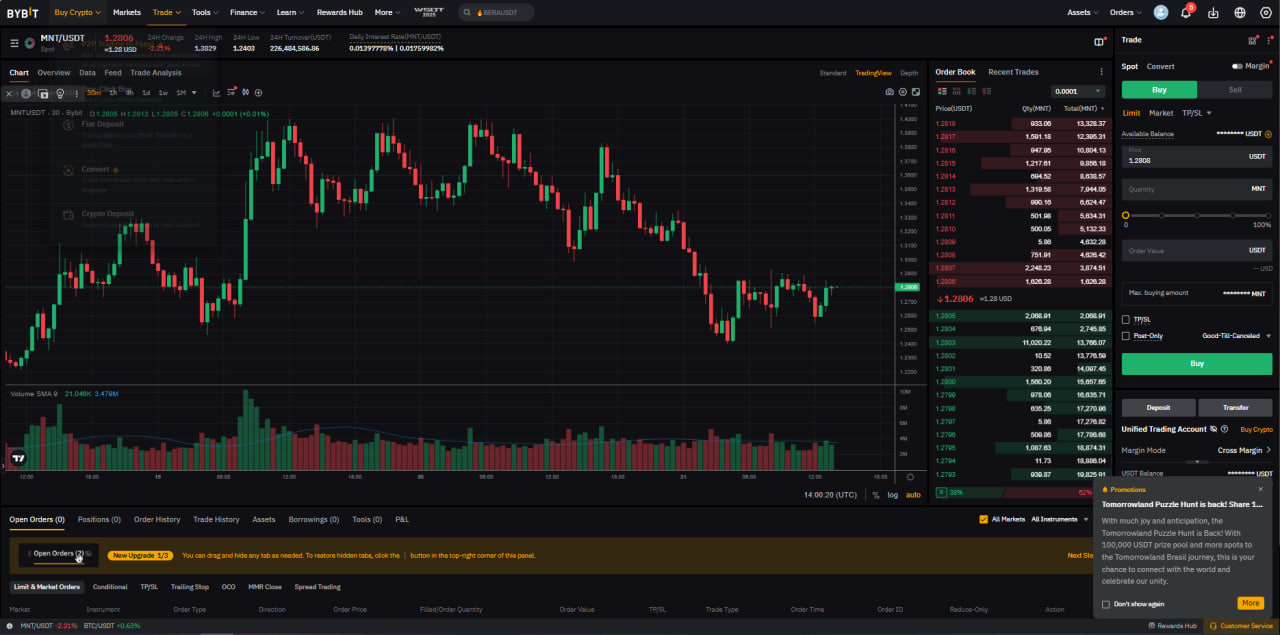Show both bids and asks in order book
Viewport: 1280px width, 635px height.
pos(941,91)
